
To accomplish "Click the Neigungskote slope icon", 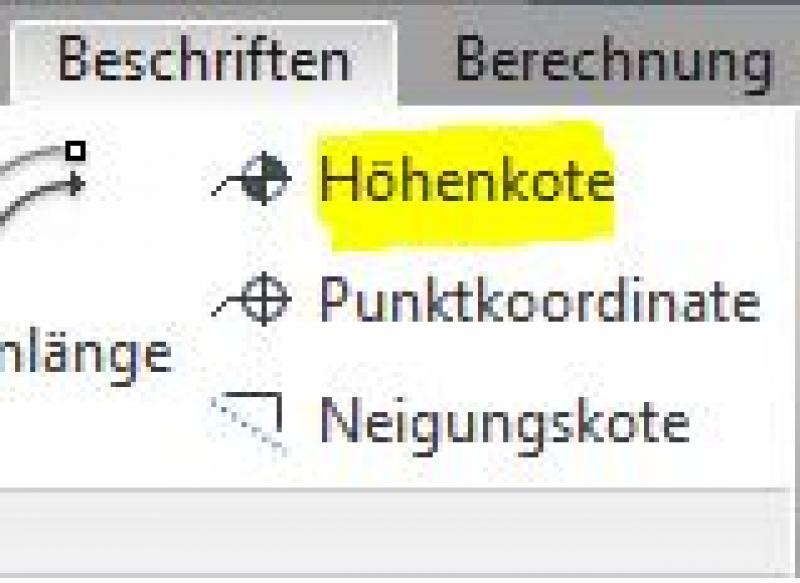I will pyautogui.click(x=250, y=422).
